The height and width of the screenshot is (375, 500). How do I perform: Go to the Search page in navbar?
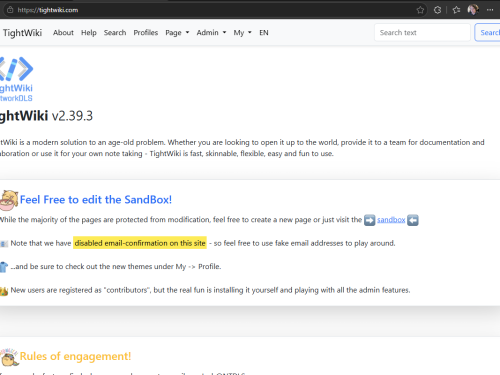115,33
